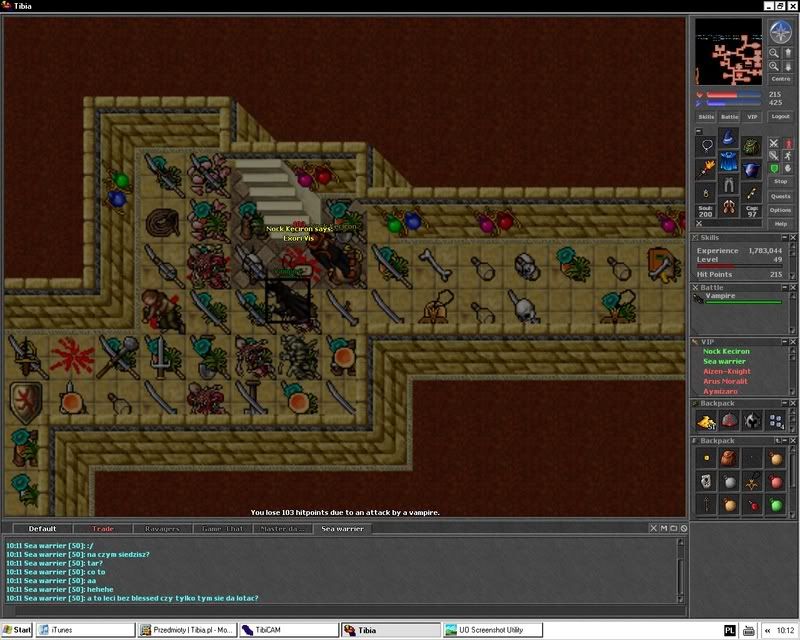
Task: Minimize the Skills panel
Action: 785,237
